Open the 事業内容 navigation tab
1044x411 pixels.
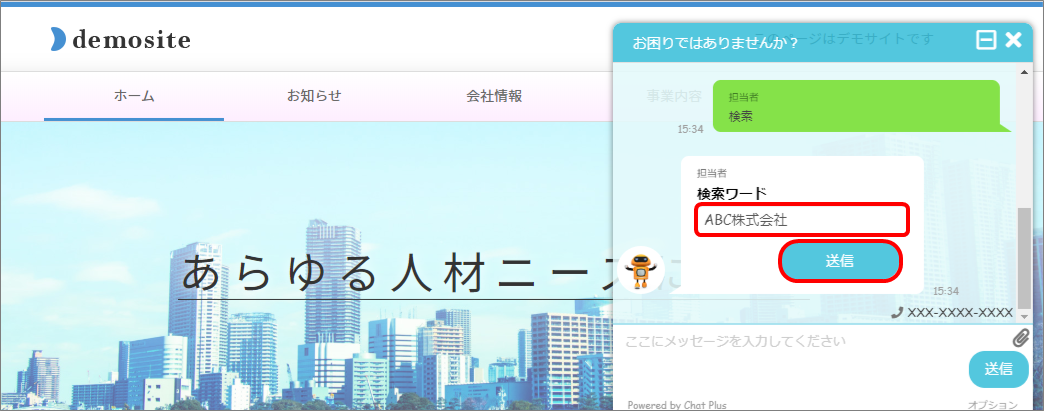point(673,96)
